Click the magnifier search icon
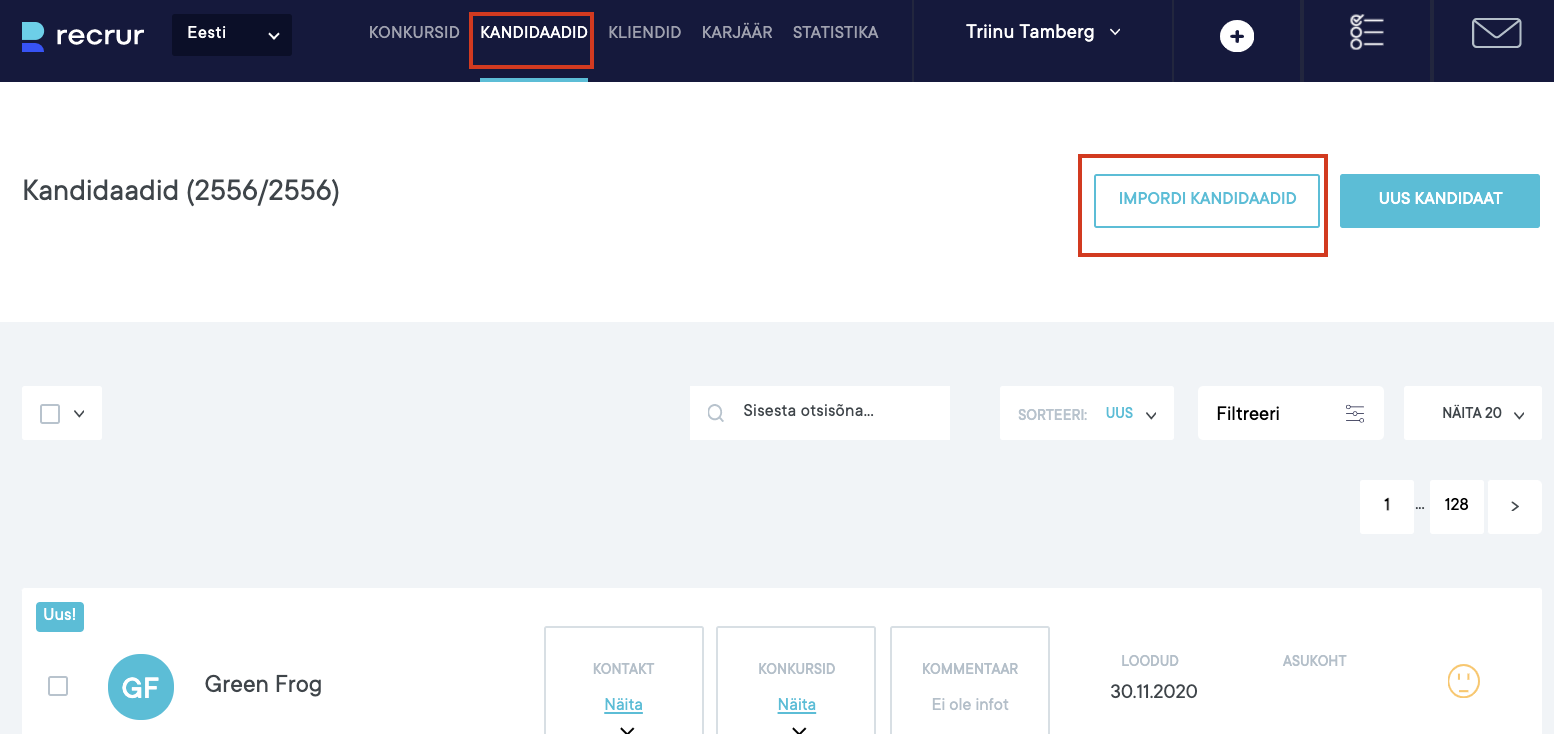Viewport: 1554px width, 734px height. click(x=716, y=413)
